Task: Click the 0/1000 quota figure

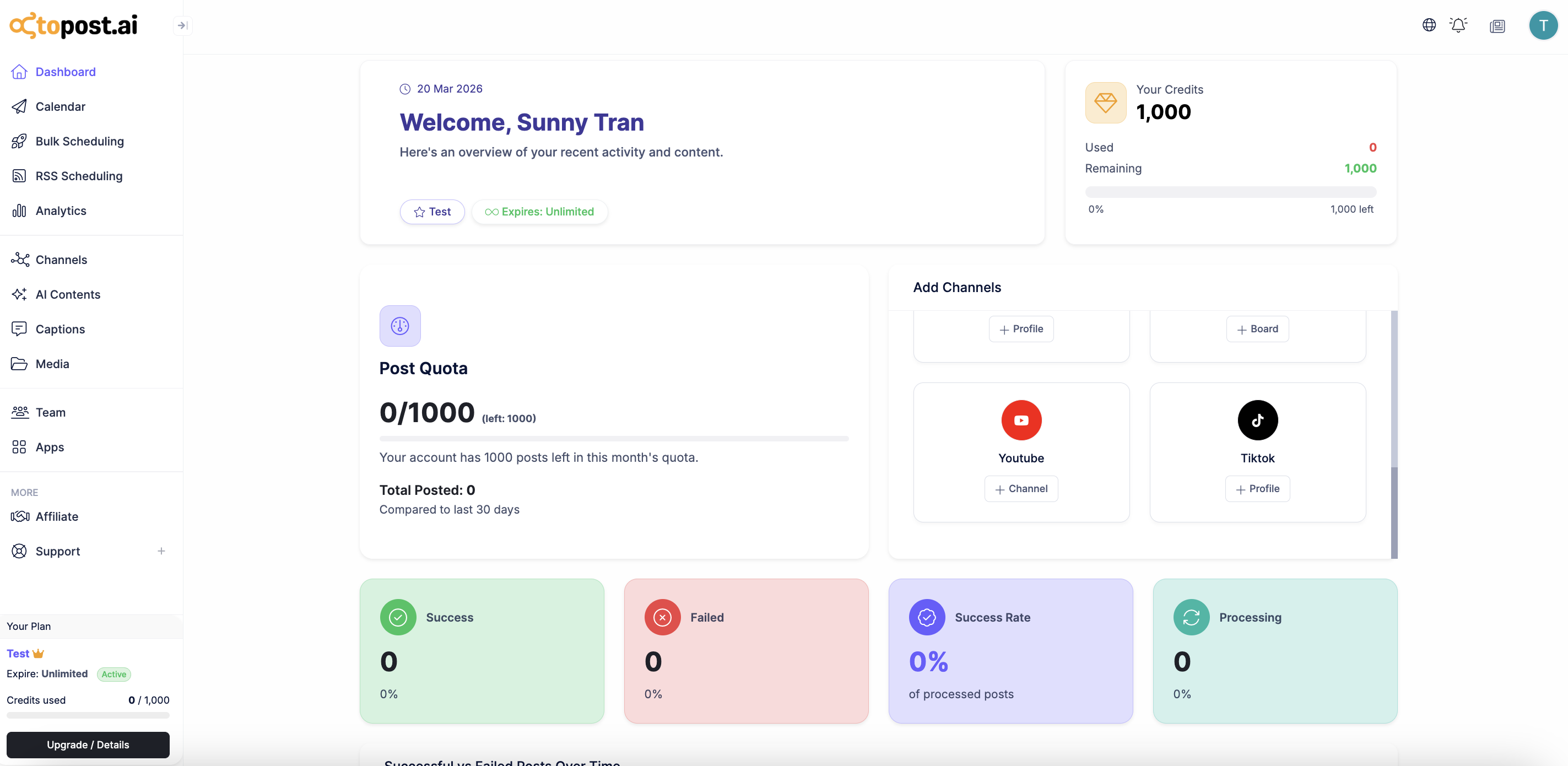Action: coord(426,413)
